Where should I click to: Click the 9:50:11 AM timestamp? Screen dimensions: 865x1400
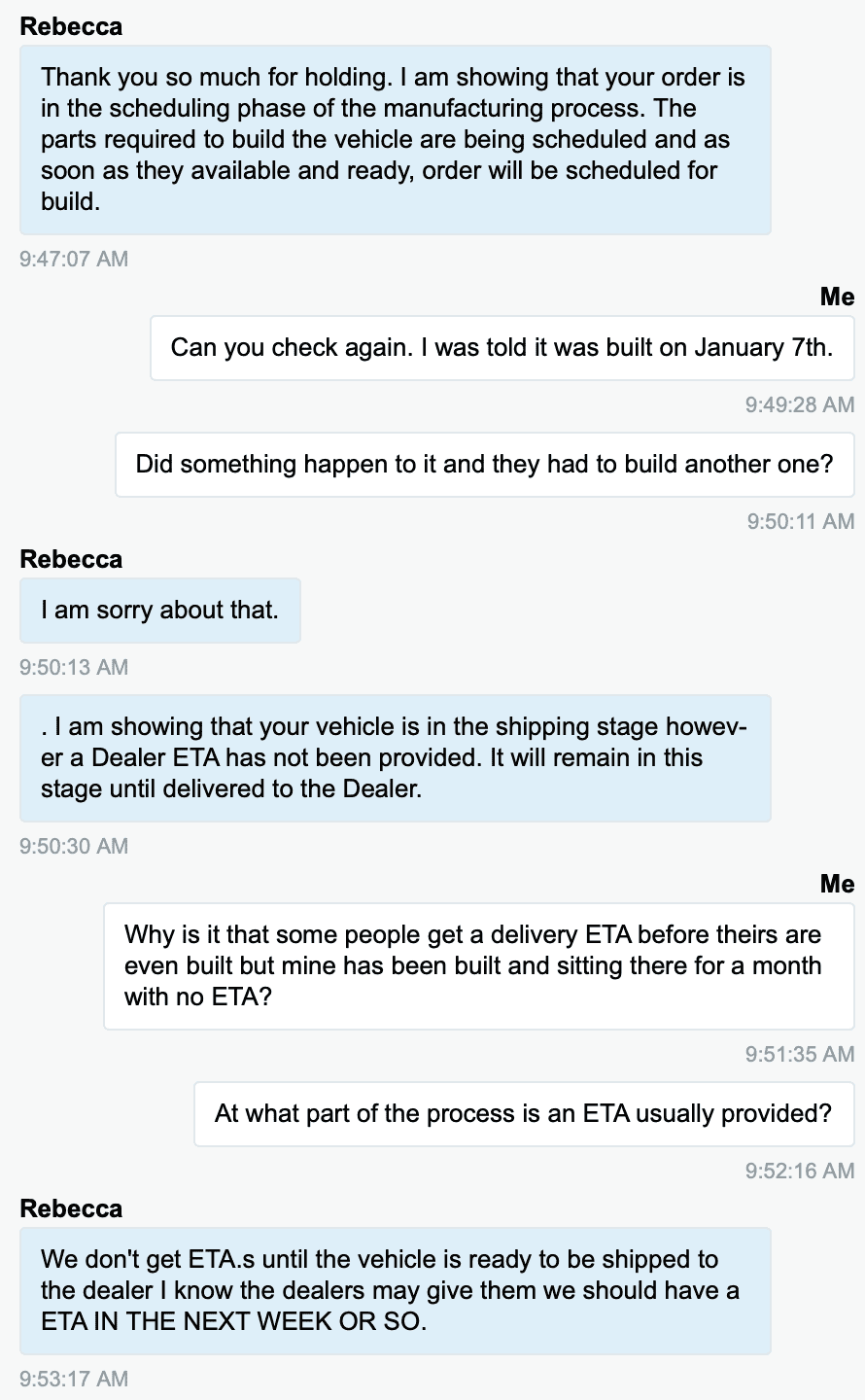[801, 521]
